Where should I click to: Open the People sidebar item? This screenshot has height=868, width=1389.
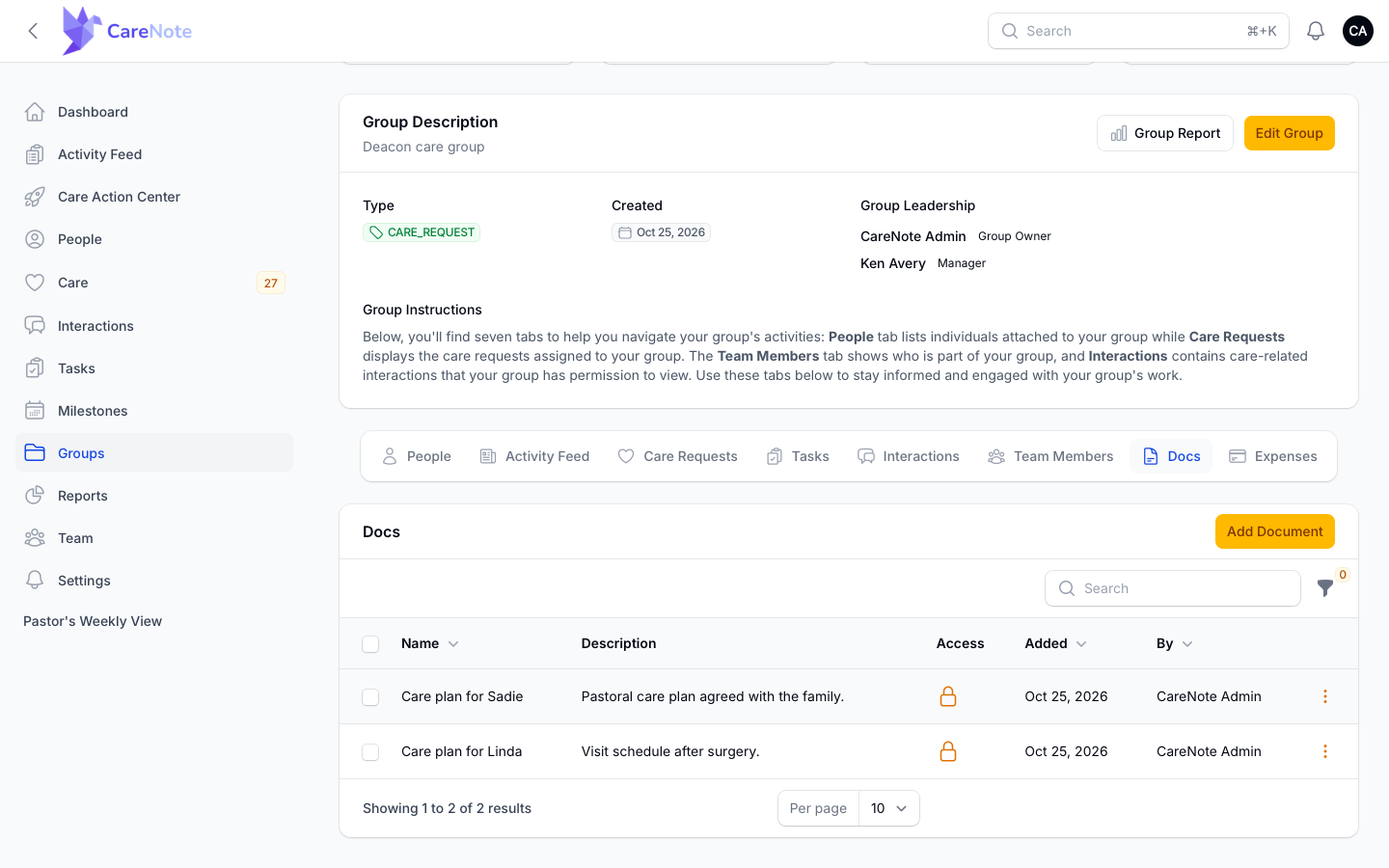[x=154, y=239]
